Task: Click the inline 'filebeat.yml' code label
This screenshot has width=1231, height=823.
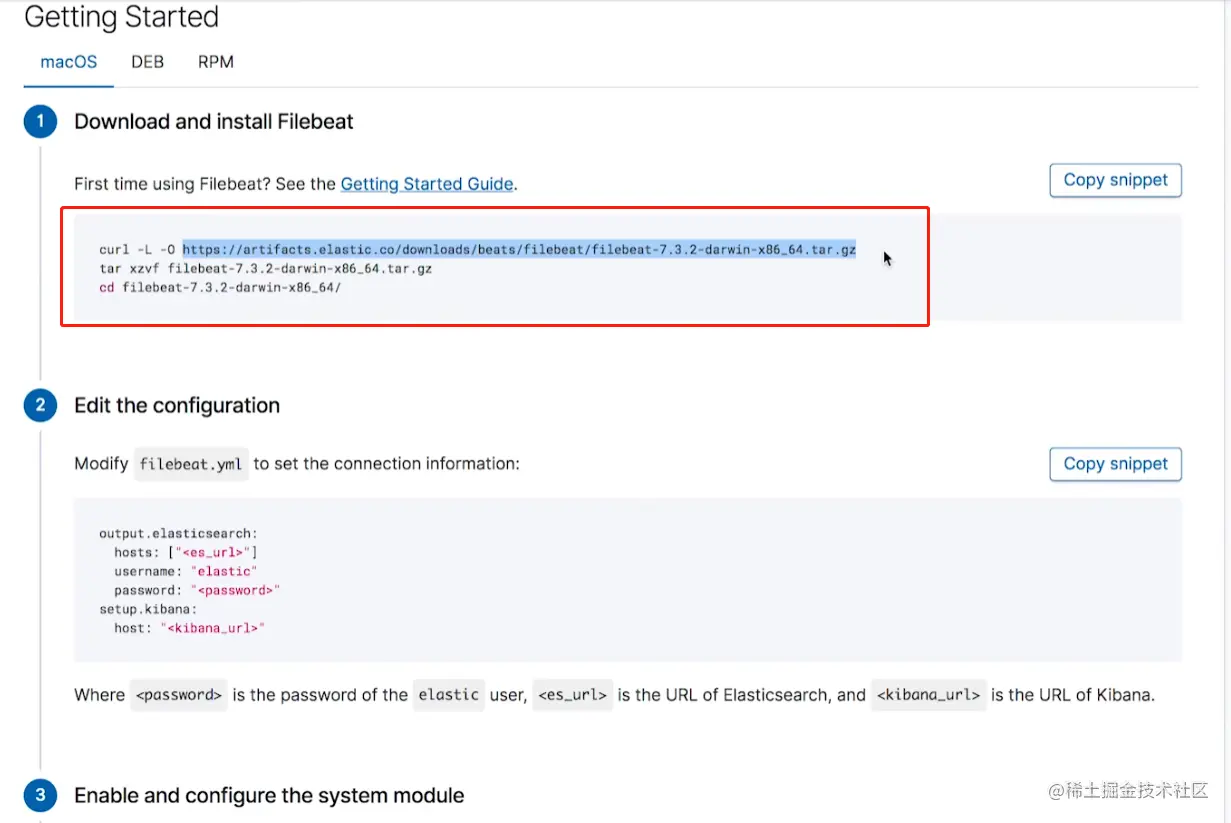Action: tap(191, 464)
